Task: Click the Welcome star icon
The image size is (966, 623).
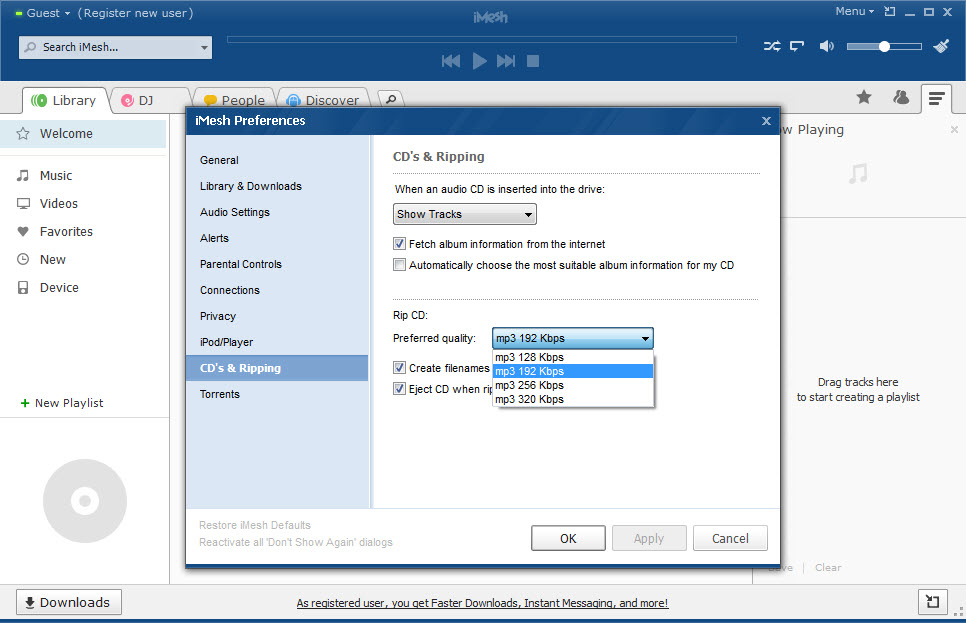Action: [x=23, y=134]
